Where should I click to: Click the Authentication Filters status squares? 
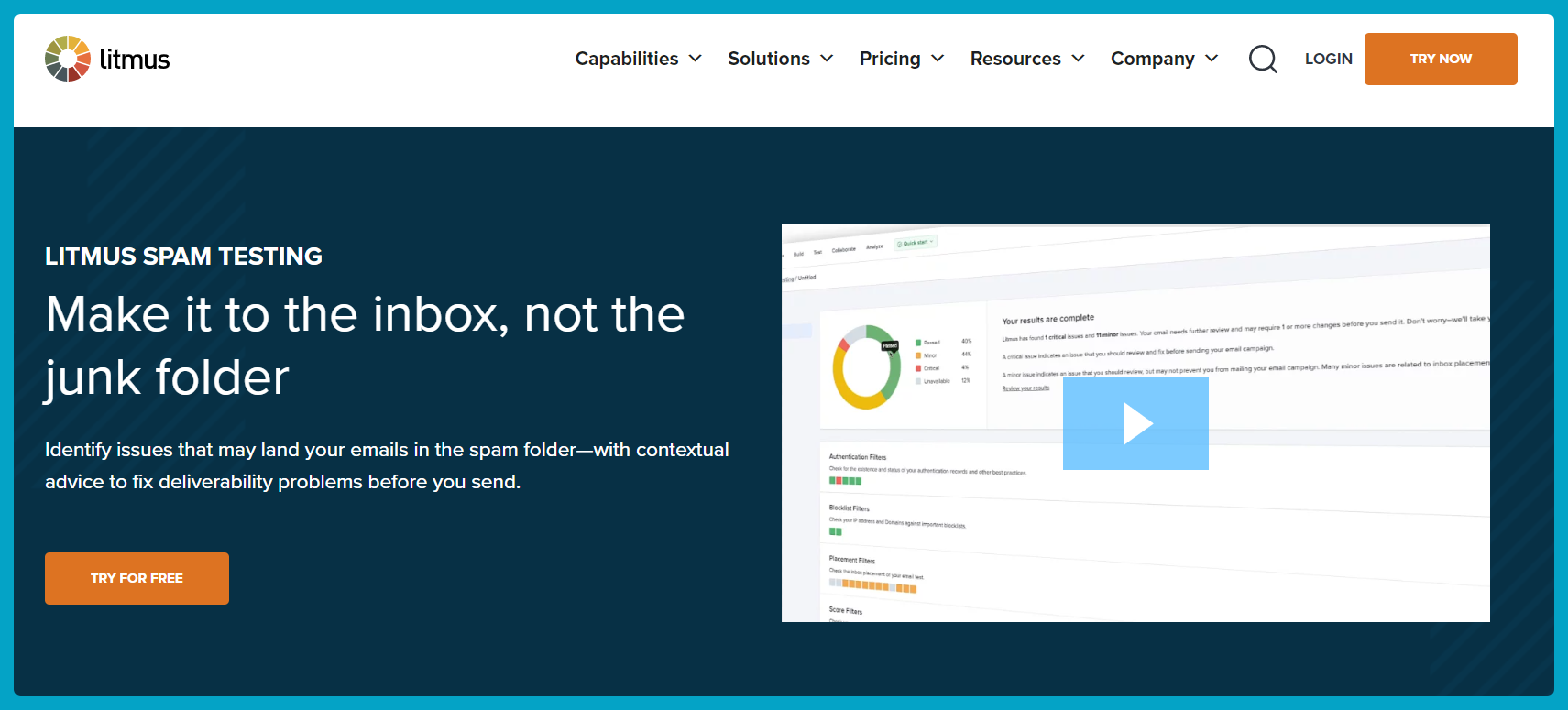point(845,481)
